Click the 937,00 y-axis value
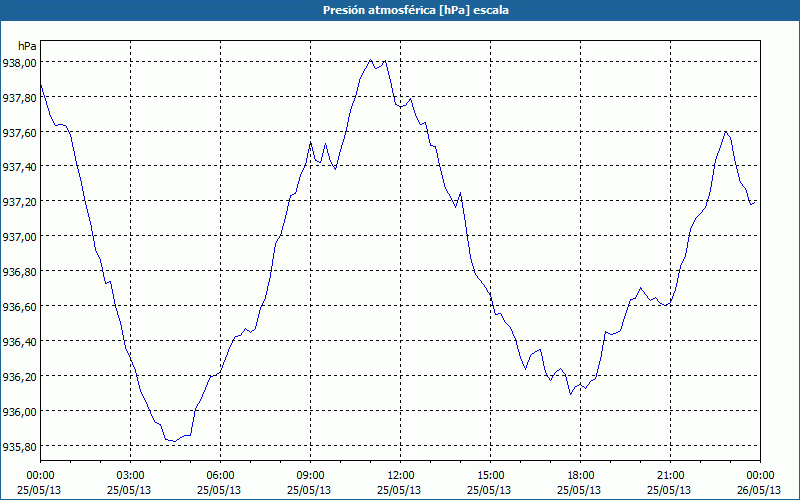 [19, 237]
